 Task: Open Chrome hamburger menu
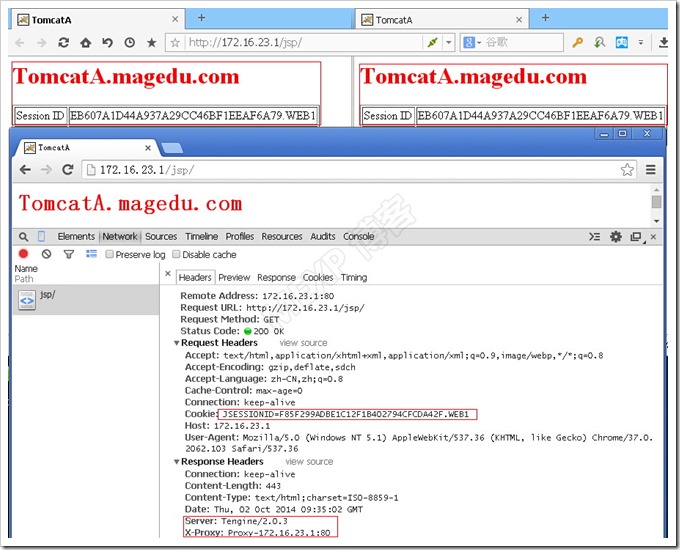(651, 170)
